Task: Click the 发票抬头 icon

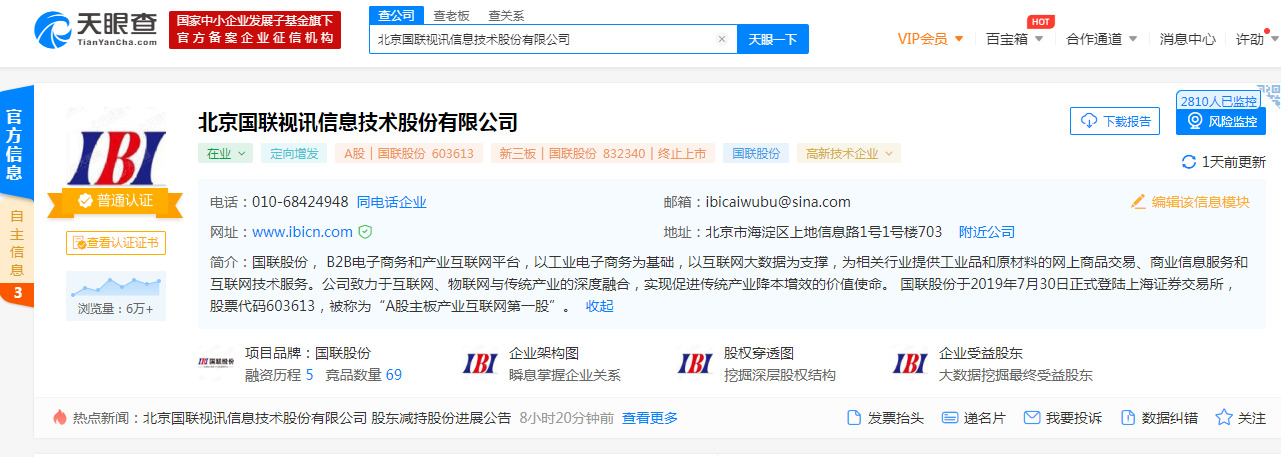Action: tap(854, 418)
